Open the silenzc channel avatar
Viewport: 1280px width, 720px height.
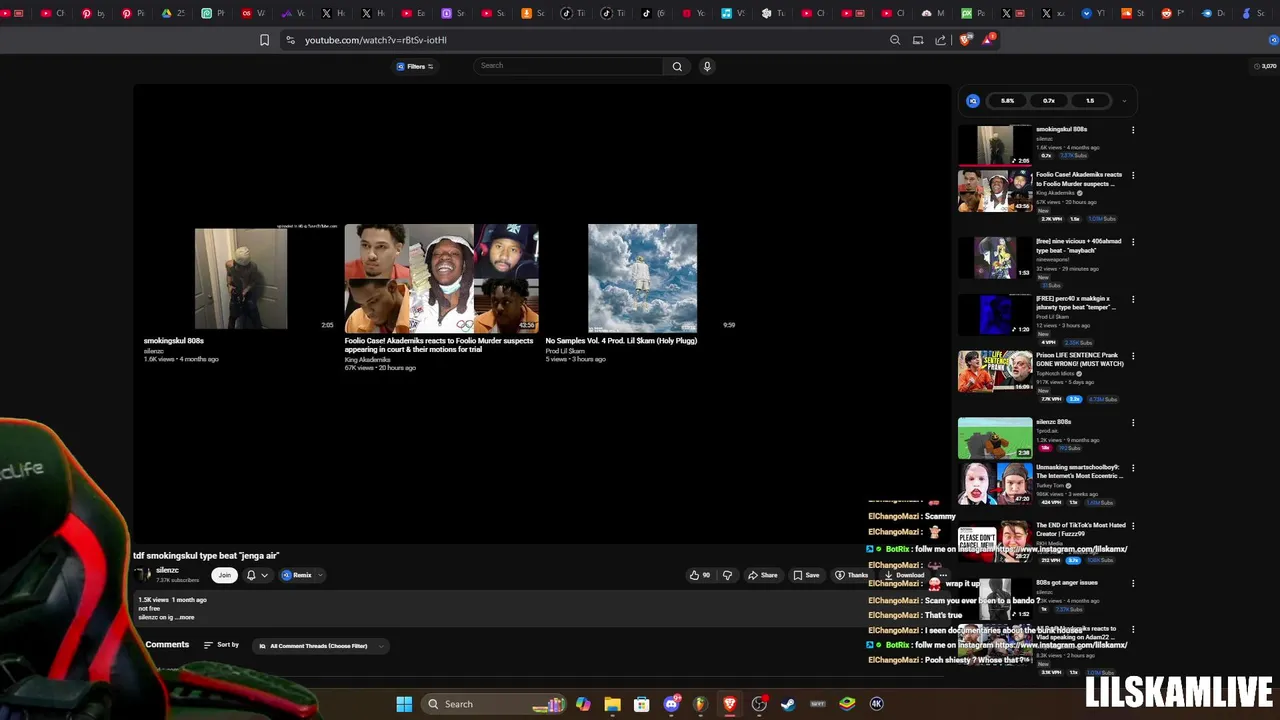pos(143,574)
